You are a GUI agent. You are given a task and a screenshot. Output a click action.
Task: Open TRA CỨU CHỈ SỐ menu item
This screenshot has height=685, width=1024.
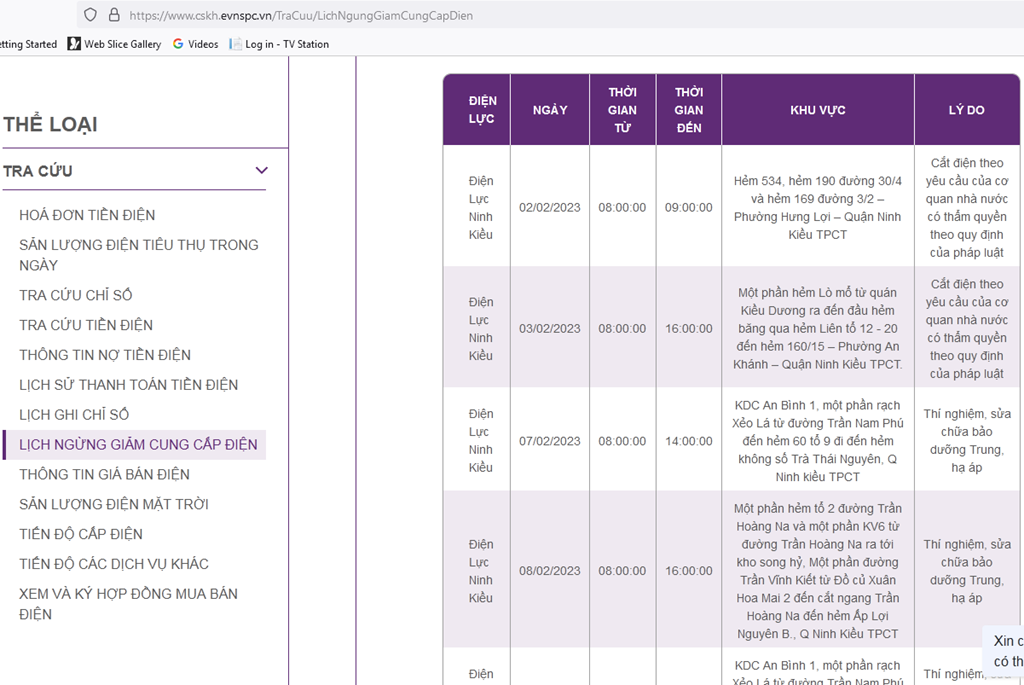(x=76, y=295)
